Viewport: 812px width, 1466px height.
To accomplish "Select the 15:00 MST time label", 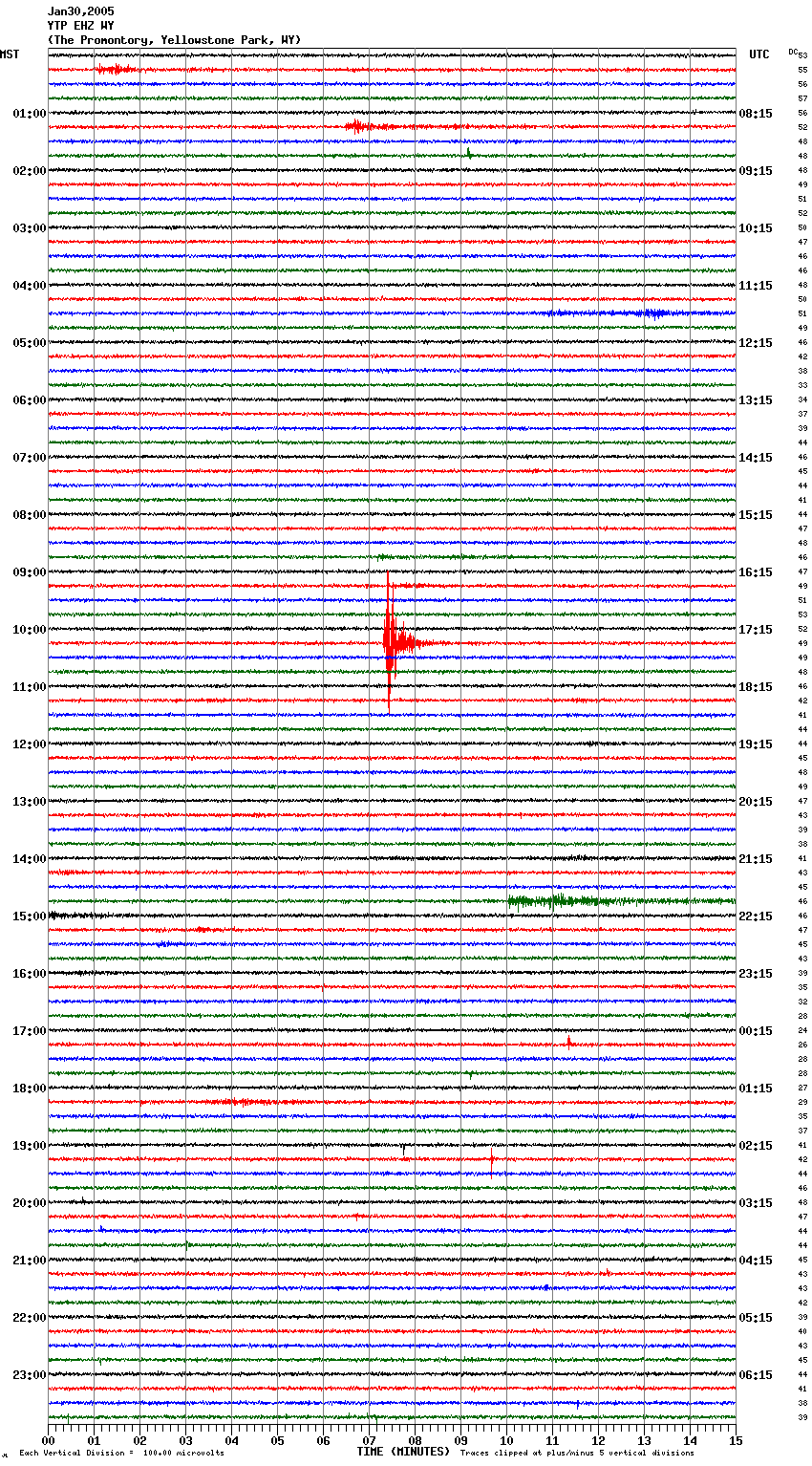I will (x=30, y=916).
